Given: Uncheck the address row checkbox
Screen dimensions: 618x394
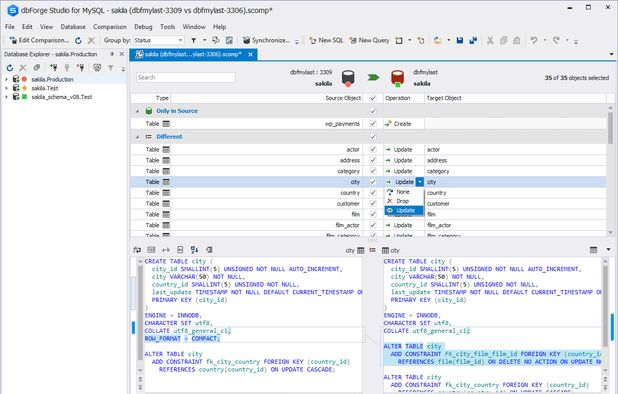Looking at the screenshot, I should click(373, 160).
